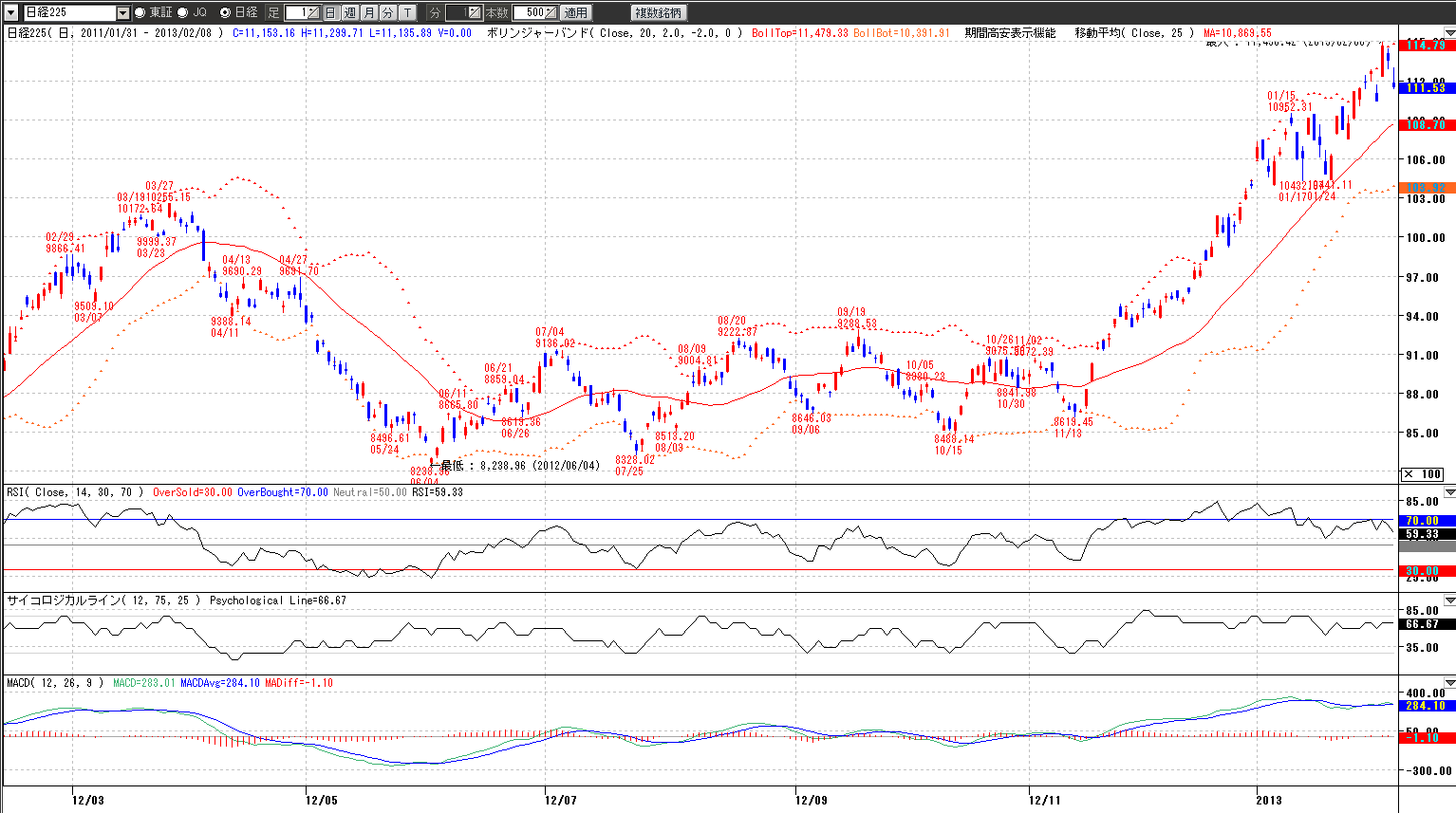Switch chart to weekly (週) timeframe
The image size is (1456, 813).
pos(349,12)
